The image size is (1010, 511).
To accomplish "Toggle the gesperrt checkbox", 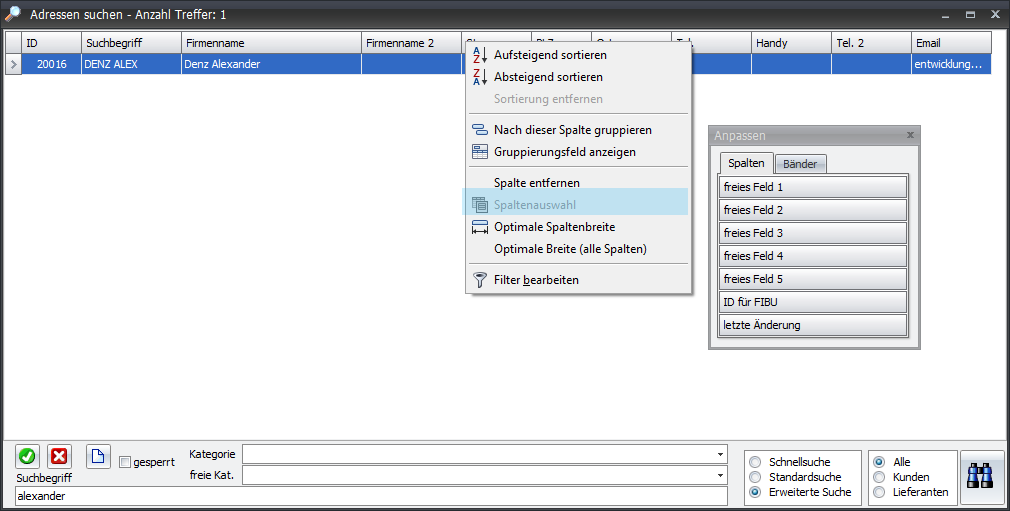I will point(125,462).
